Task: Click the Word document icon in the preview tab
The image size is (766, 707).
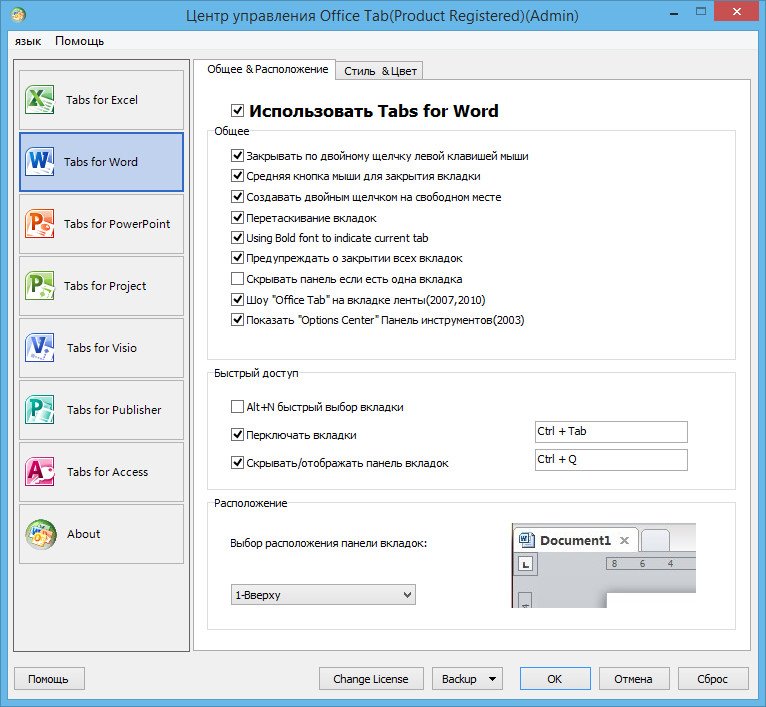Action: click(x=526, y=540)
